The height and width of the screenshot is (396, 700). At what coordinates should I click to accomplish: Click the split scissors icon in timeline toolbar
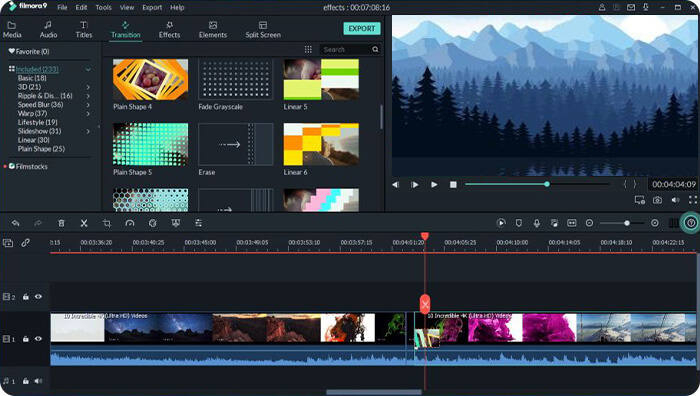[x=84, y=223]
